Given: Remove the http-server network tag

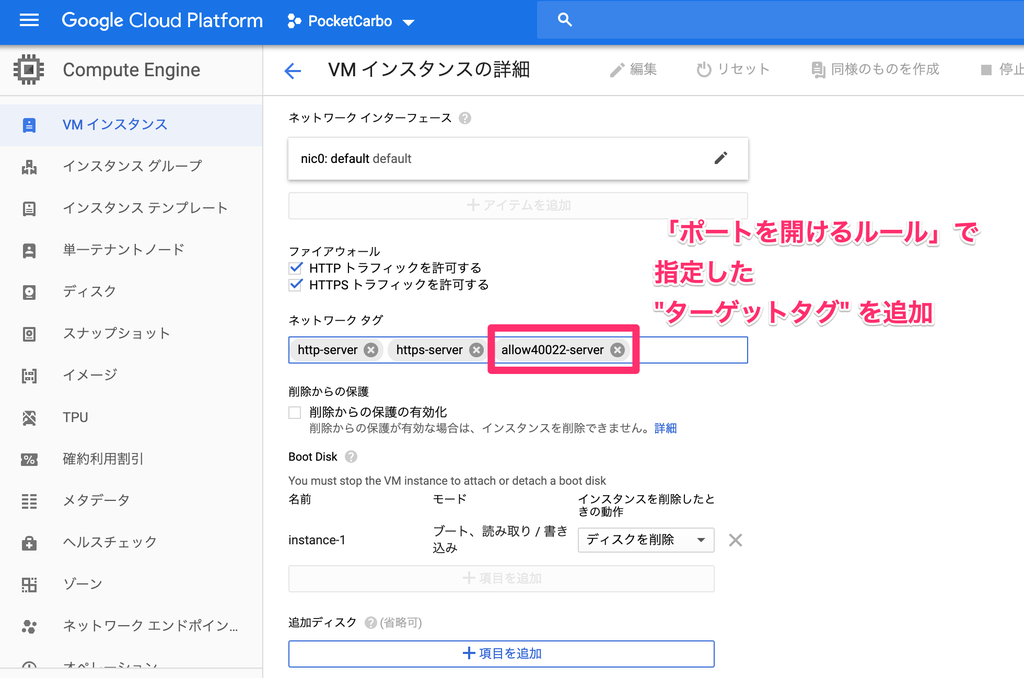Looking at the screenshot, I should point(371,350).
